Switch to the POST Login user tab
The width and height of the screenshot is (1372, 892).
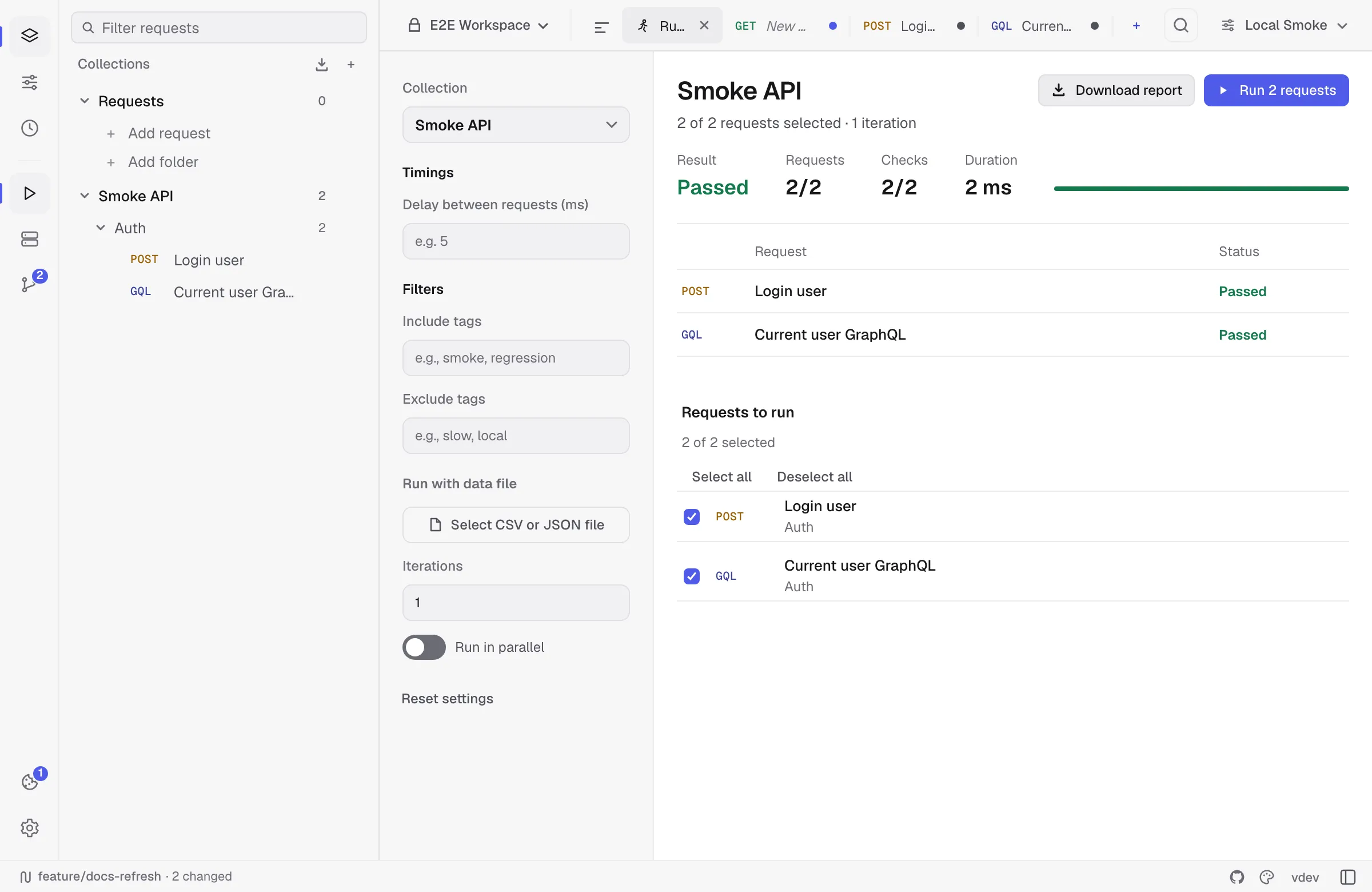click(x=913, y=25)
